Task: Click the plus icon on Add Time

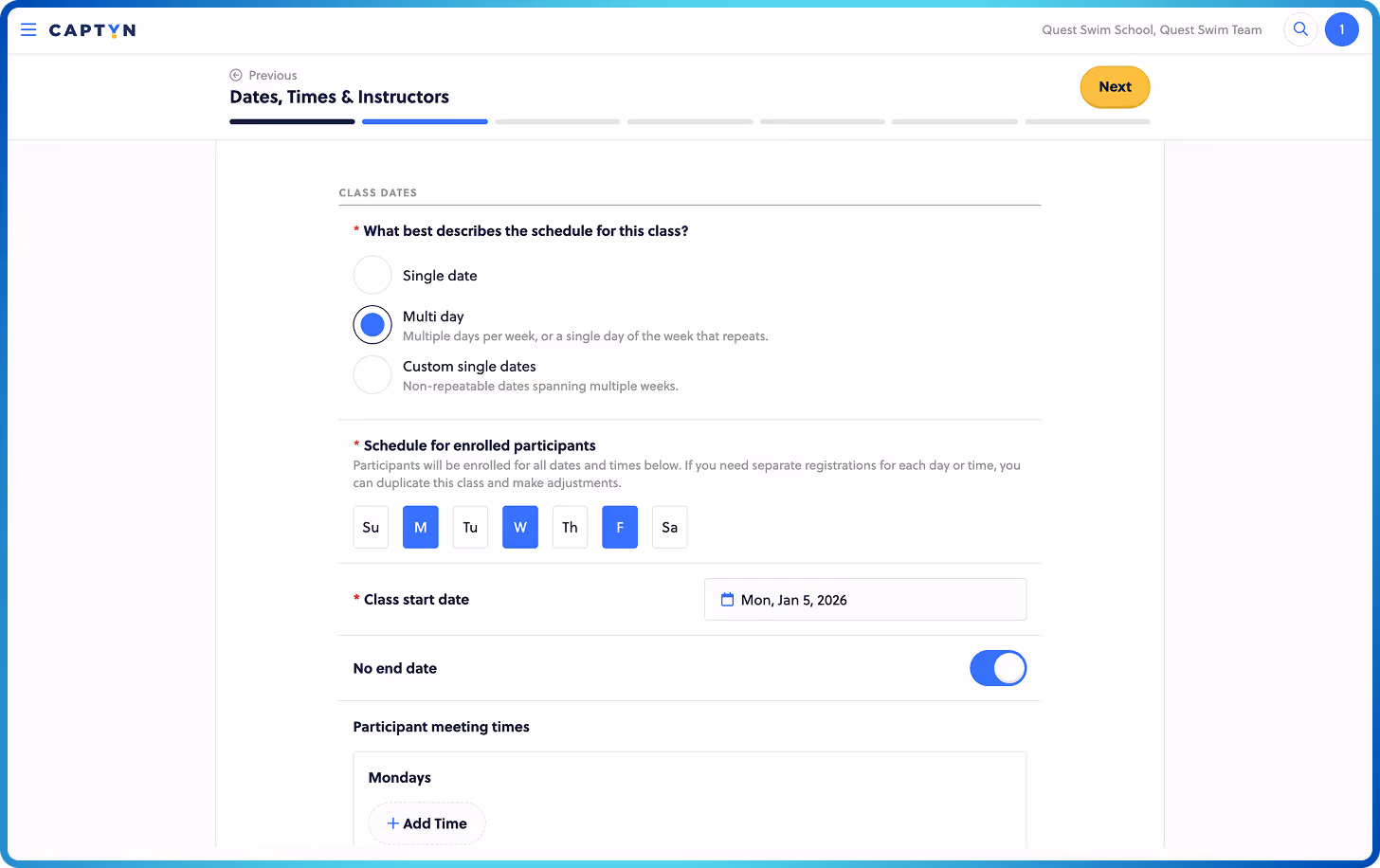Action: click(391, 823)
